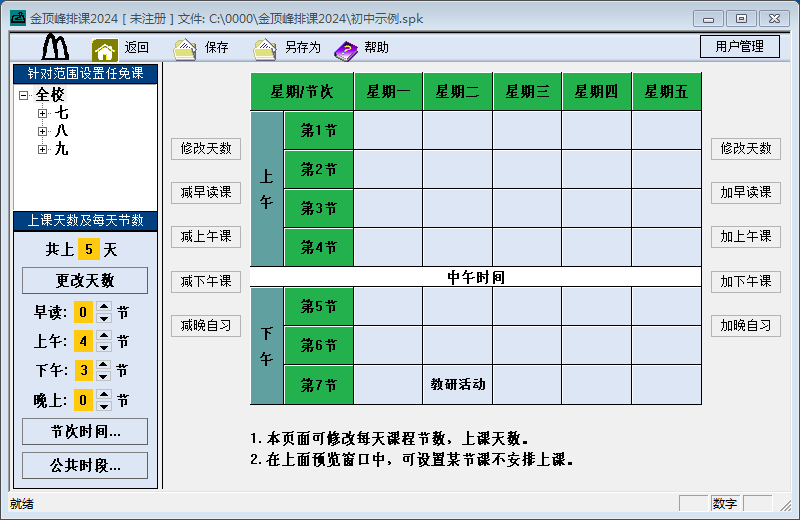
Task: Increase 上午 period count
Action: pyautogui.click(x=104, y=336)
